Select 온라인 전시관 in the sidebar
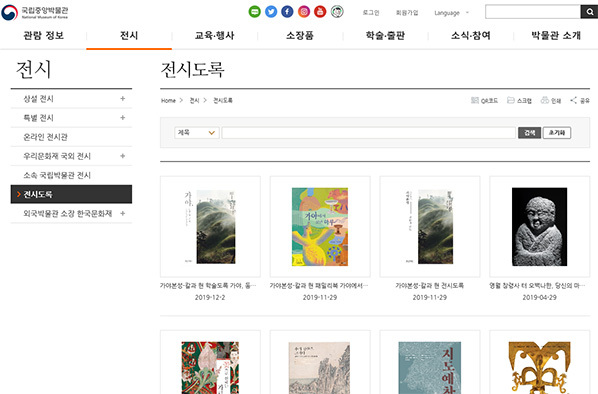Viewport: 598px width, 394px height. tap(45, 137)
